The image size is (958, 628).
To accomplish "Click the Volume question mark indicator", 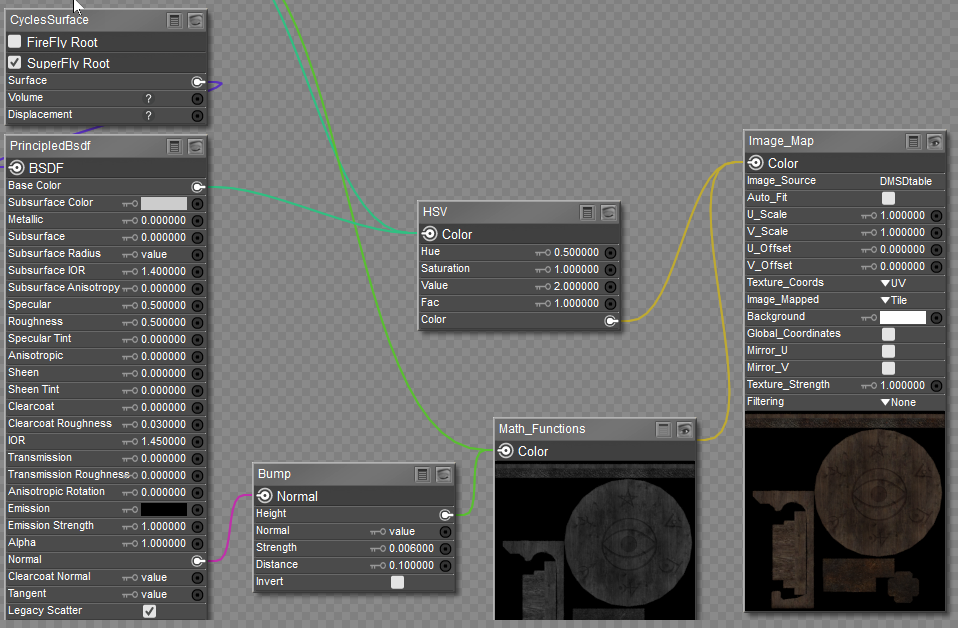I will click(x=148, y=98).
